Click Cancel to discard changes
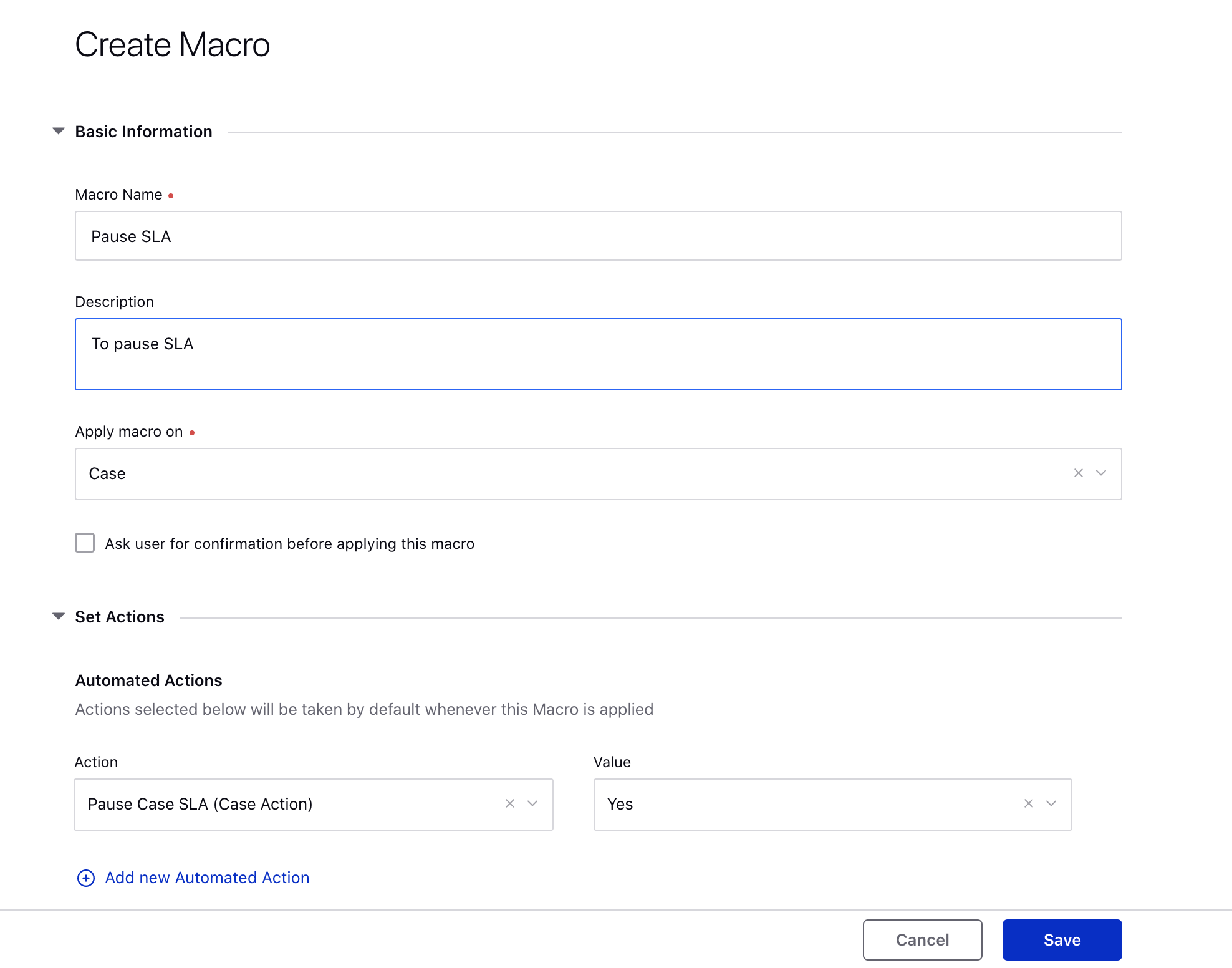 tap(922, 940)
